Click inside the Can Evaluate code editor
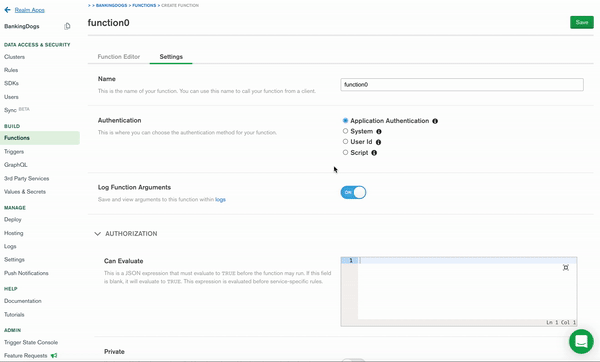 click(467, 291)
